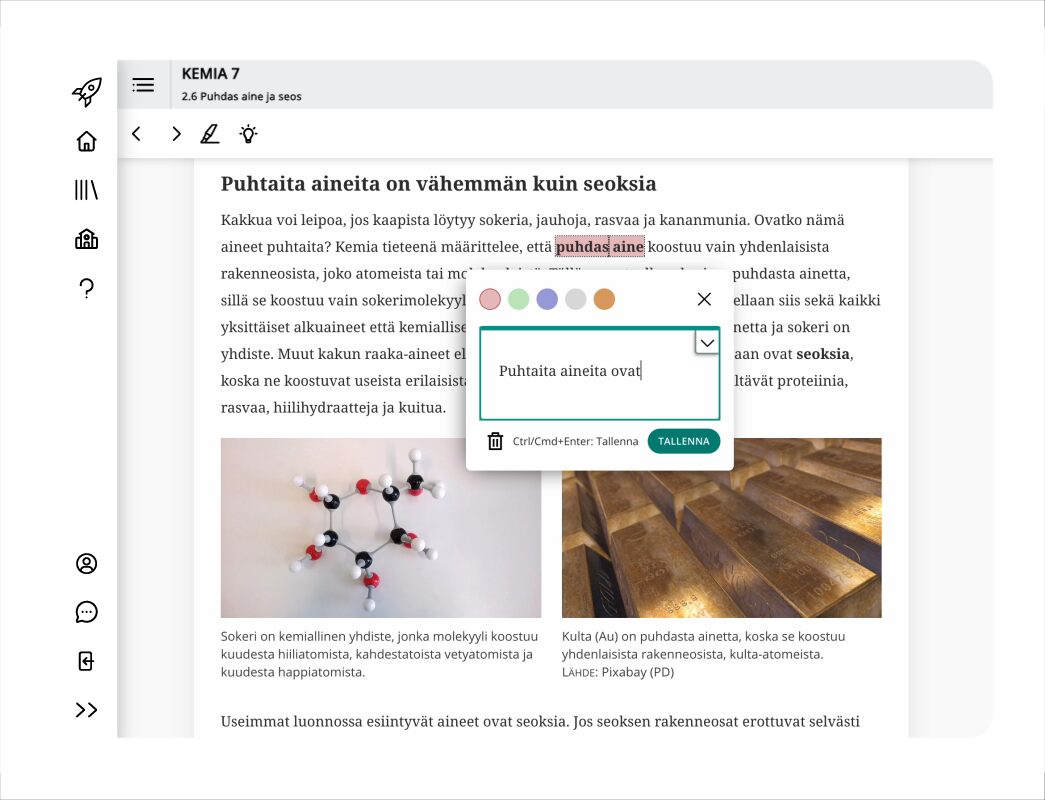Image resolution: width=1045 pixels, height=800 pixels.
Task: Choose the pink highlight color
Action: point(490,299)
